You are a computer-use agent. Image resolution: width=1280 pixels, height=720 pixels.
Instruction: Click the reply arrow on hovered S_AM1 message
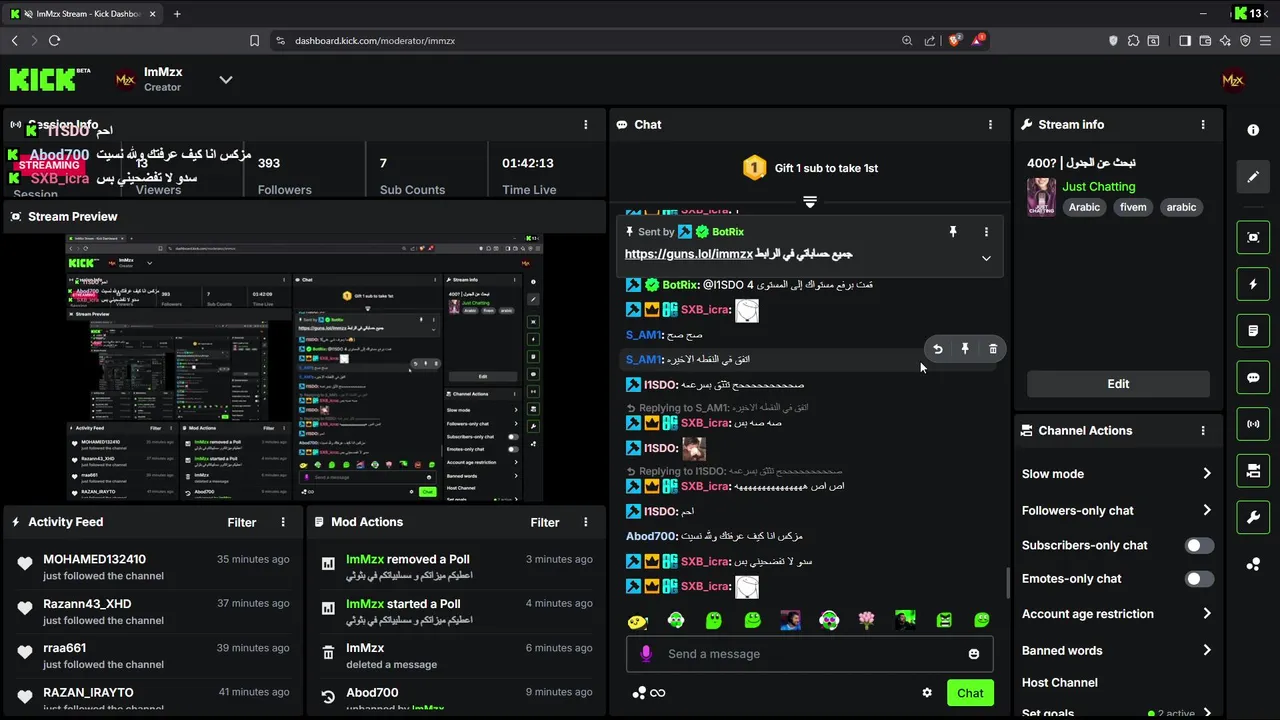pos(938,349)
